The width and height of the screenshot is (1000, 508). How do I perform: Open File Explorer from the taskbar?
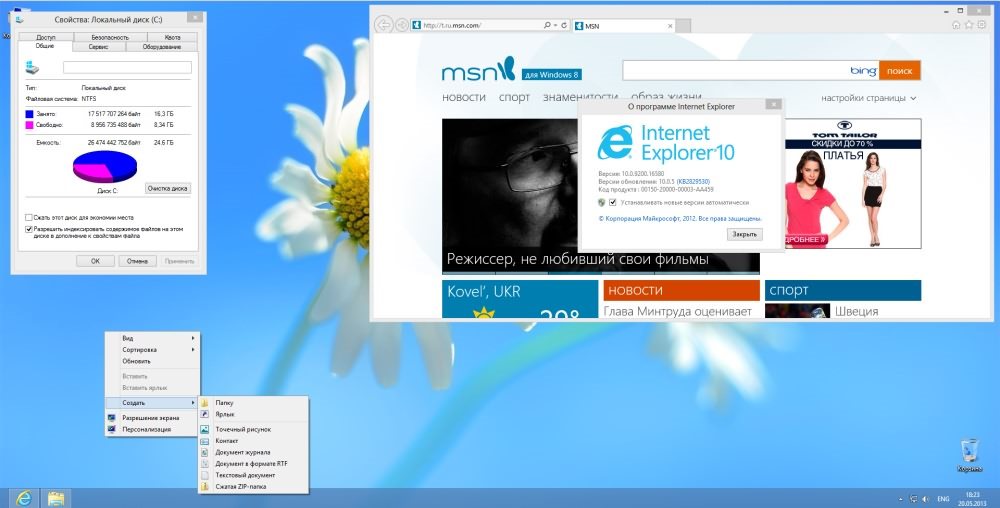coord(55,497)
